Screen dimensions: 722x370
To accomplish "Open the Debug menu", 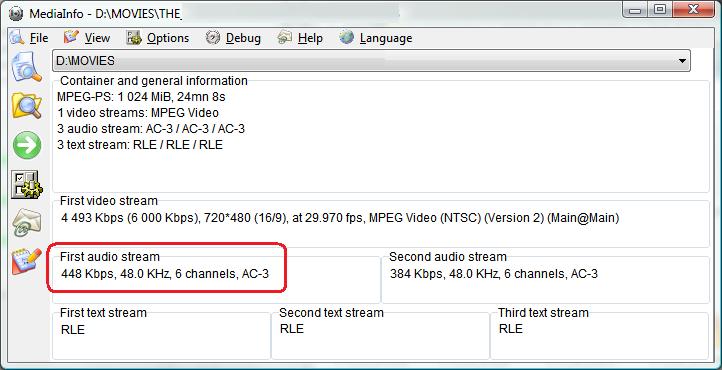I will [x=243, y=38].
